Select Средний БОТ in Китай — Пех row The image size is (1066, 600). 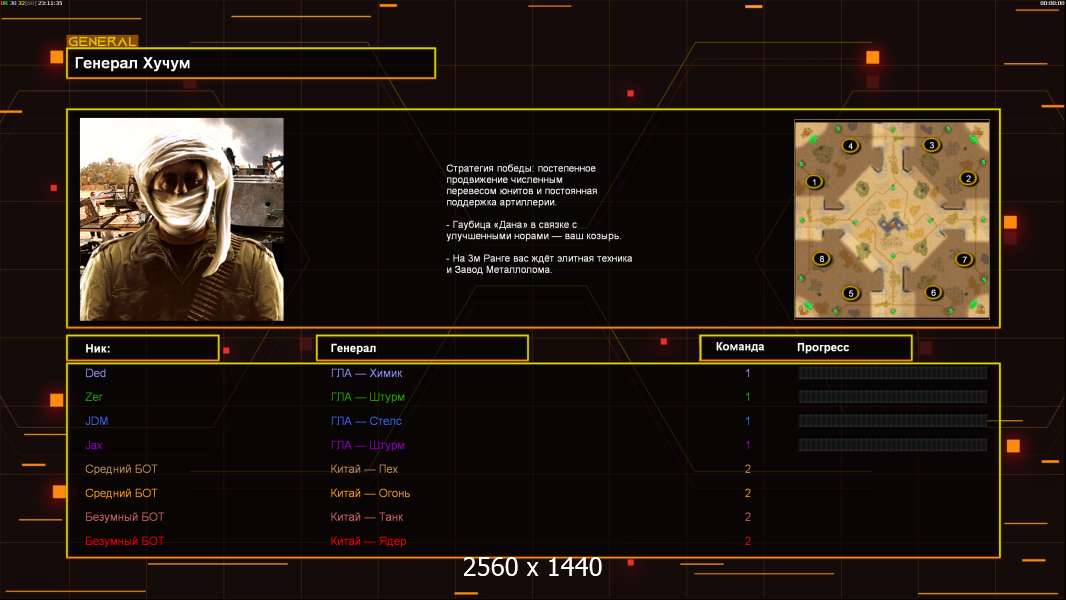pyautogui.click(x=121, y=469)
